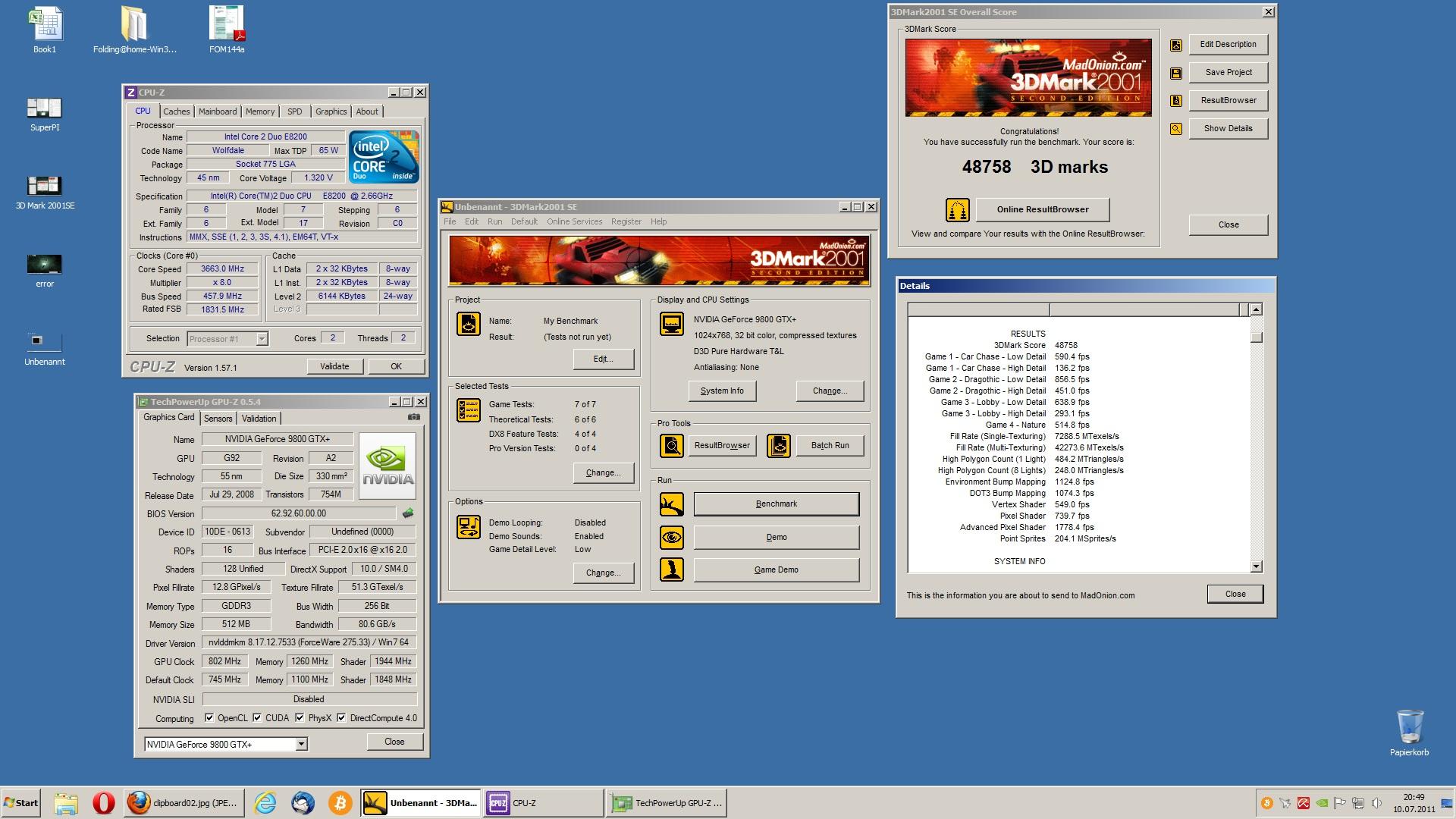Click the Selected Tests checklist icon

(x=468, y=410)
